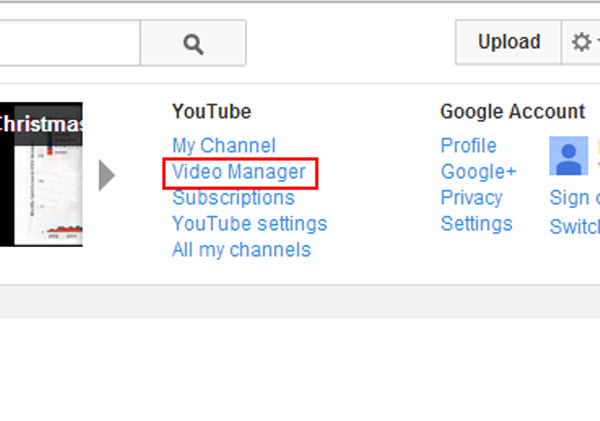Focus the search text field
The image size is (600, 421).
click(70, 43)
